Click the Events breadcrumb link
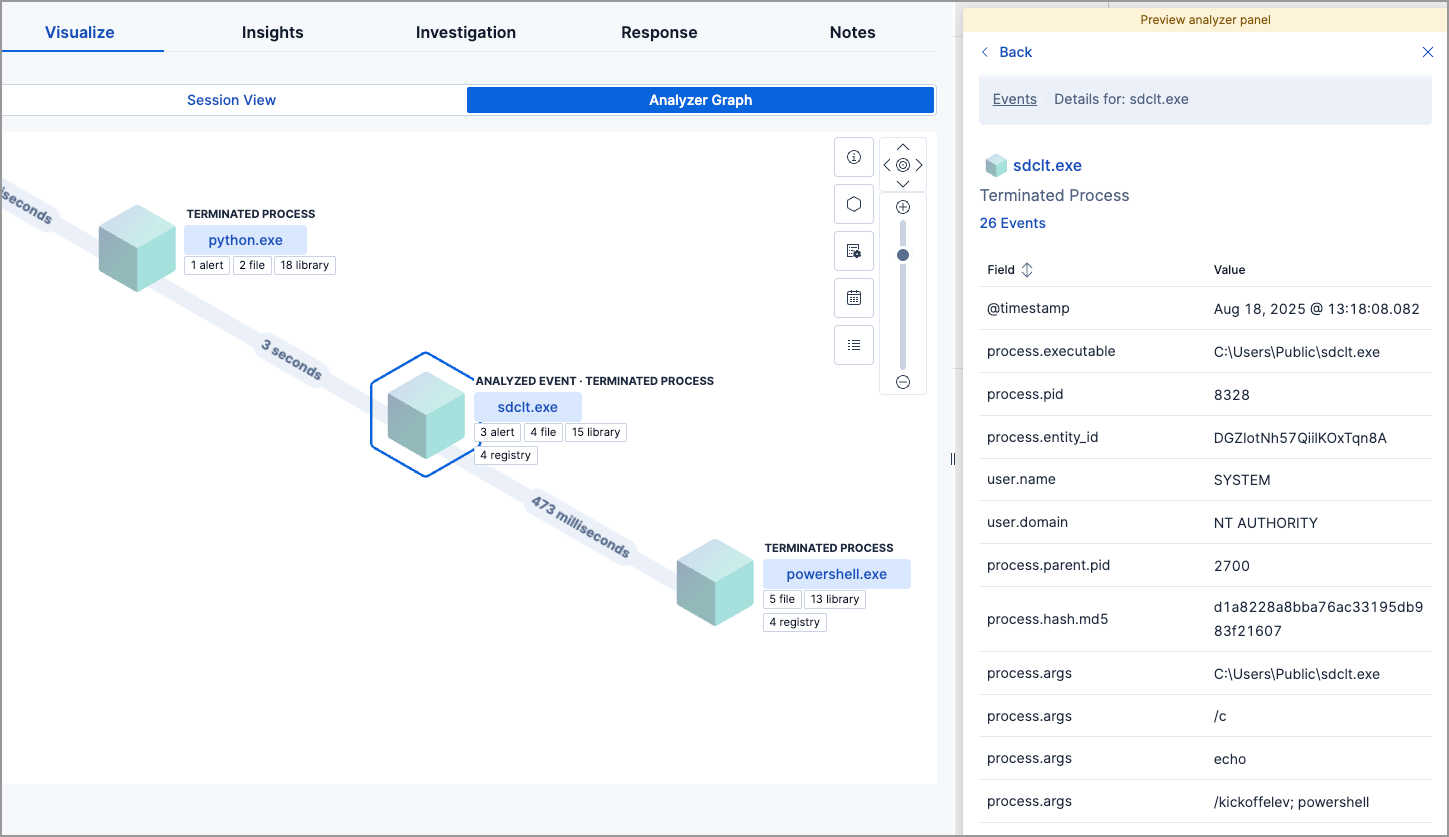Viewport: 1449px width, 837px height. (x=1014, y=99)
